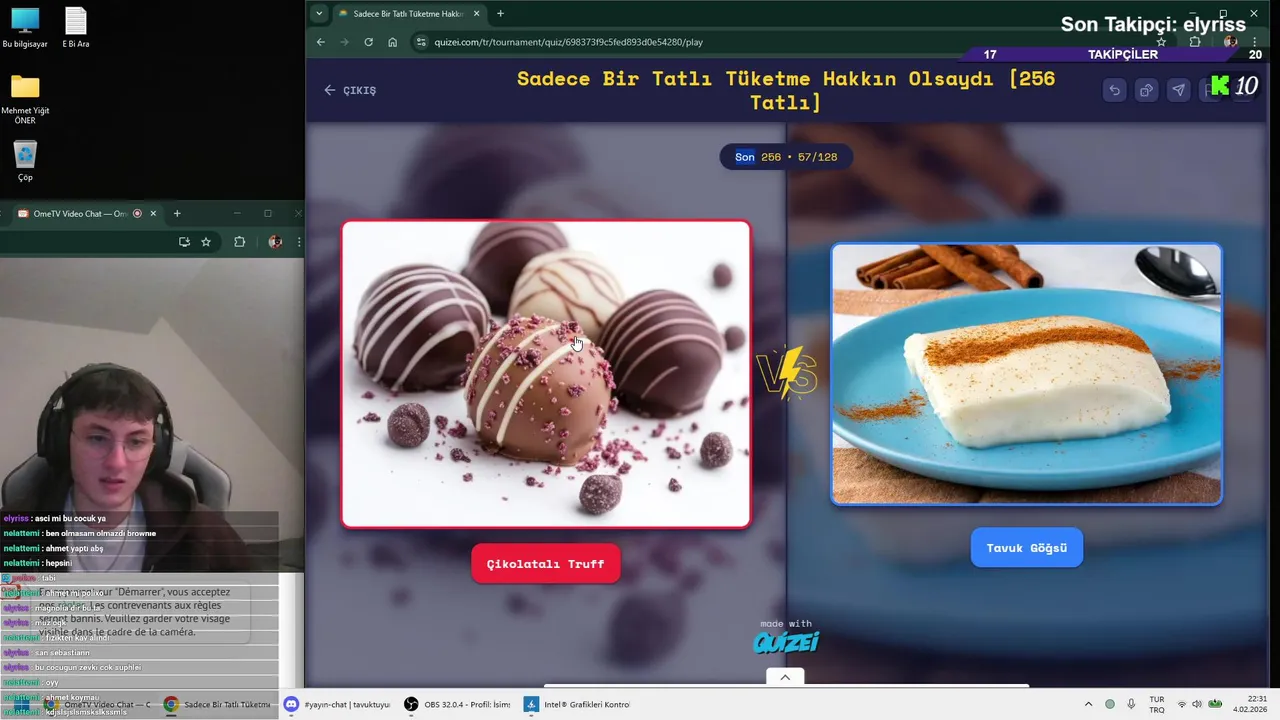
Task: Choose the Çikolatalı Truff button
Action: pos(545,564)
